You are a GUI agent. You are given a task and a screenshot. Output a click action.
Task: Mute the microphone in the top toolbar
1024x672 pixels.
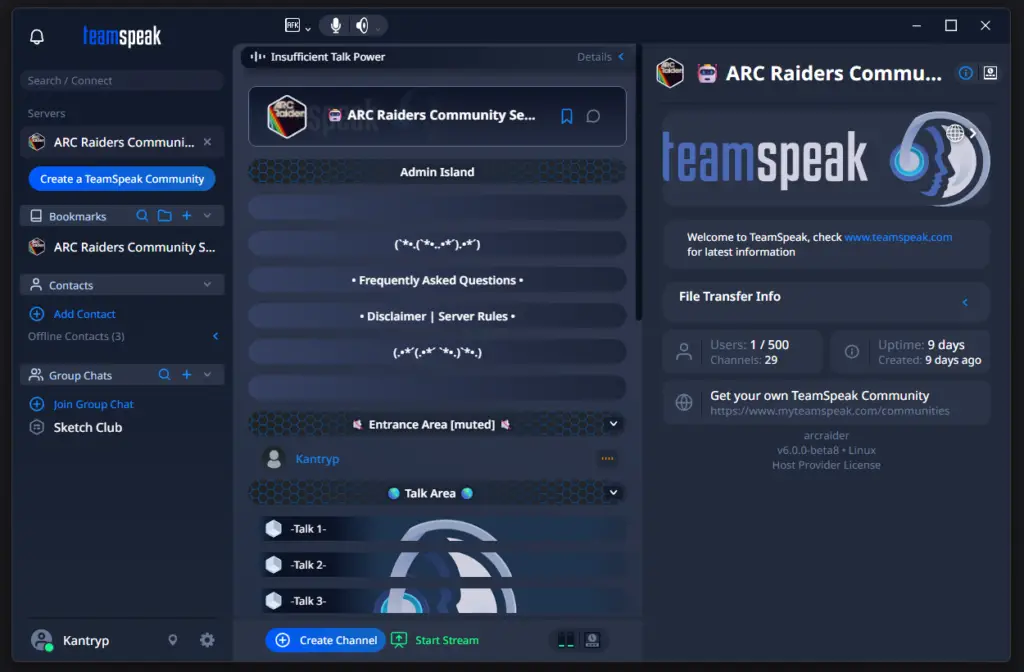pyautogui.click(x=335, y=26)
